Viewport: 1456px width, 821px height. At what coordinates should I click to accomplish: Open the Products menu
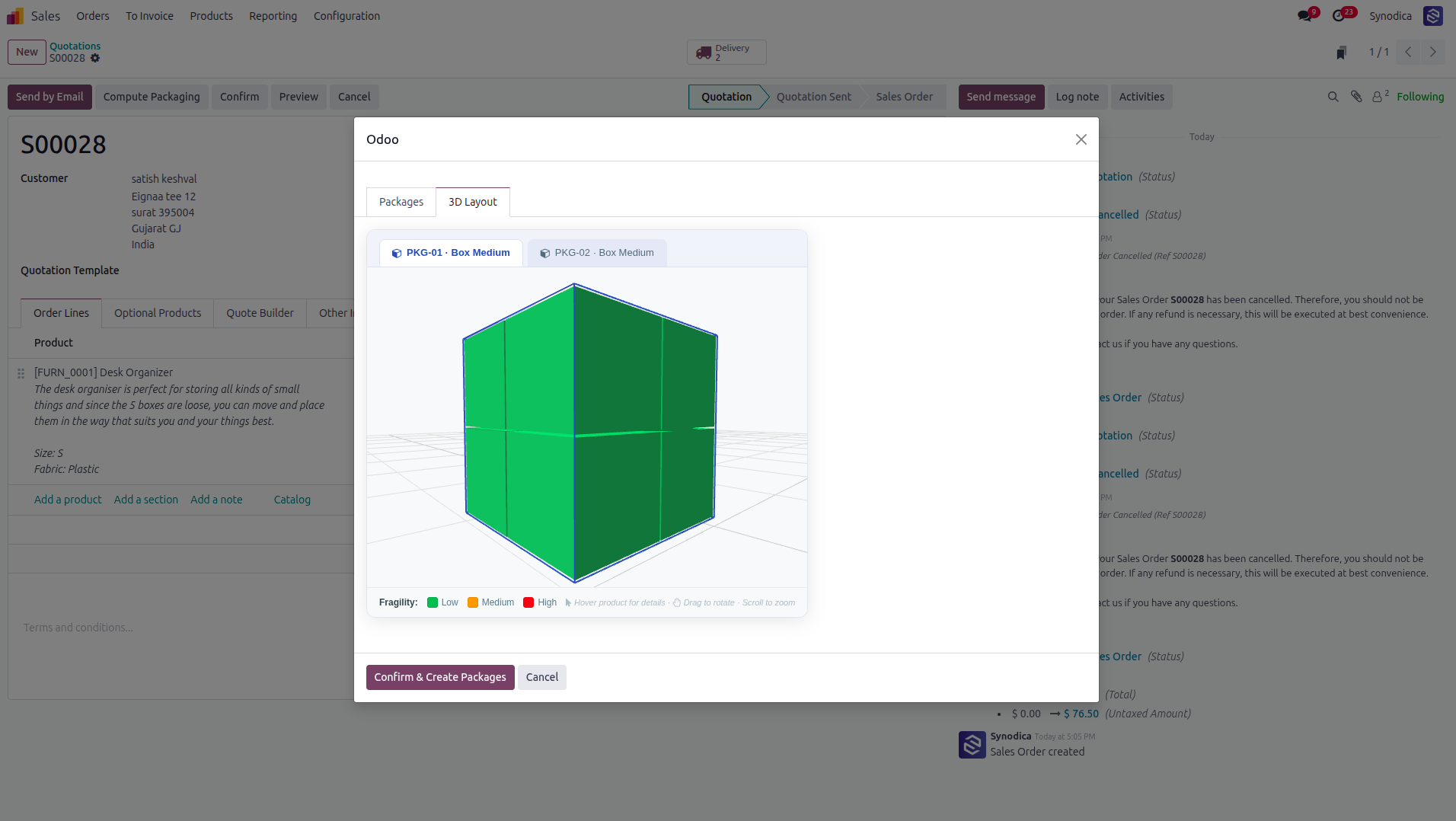pyautogui.click(x=211, y=16)
